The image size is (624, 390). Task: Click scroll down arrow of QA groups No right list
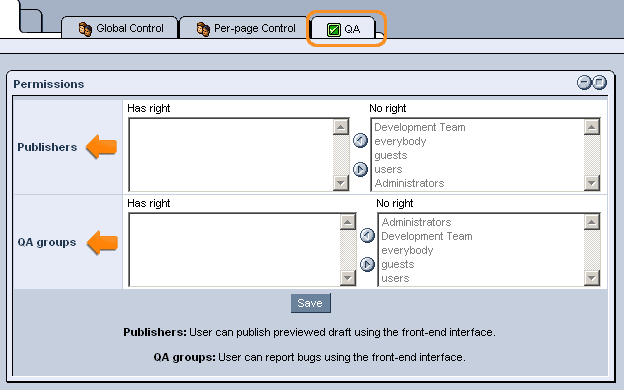coord(592,278)
